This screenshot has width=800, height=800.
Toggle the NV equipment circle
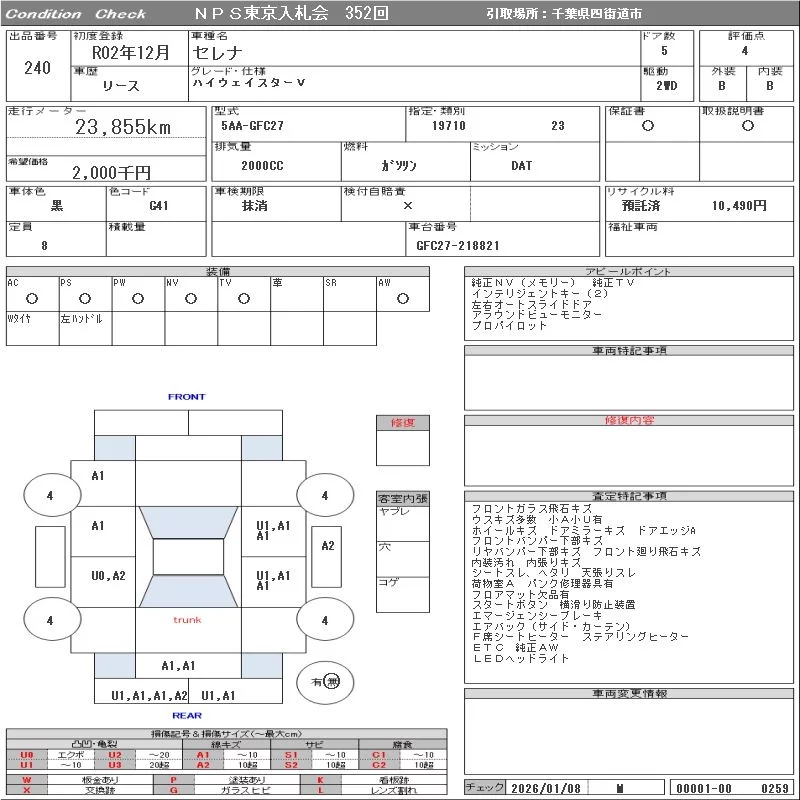[191, 298]
